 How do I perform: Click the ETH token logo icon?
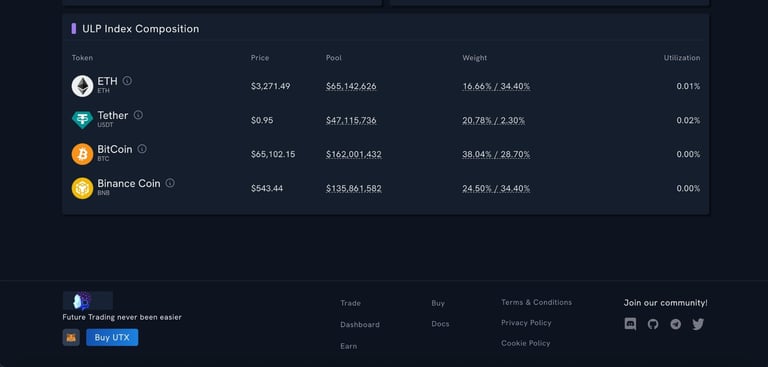(x=82, y=86)
